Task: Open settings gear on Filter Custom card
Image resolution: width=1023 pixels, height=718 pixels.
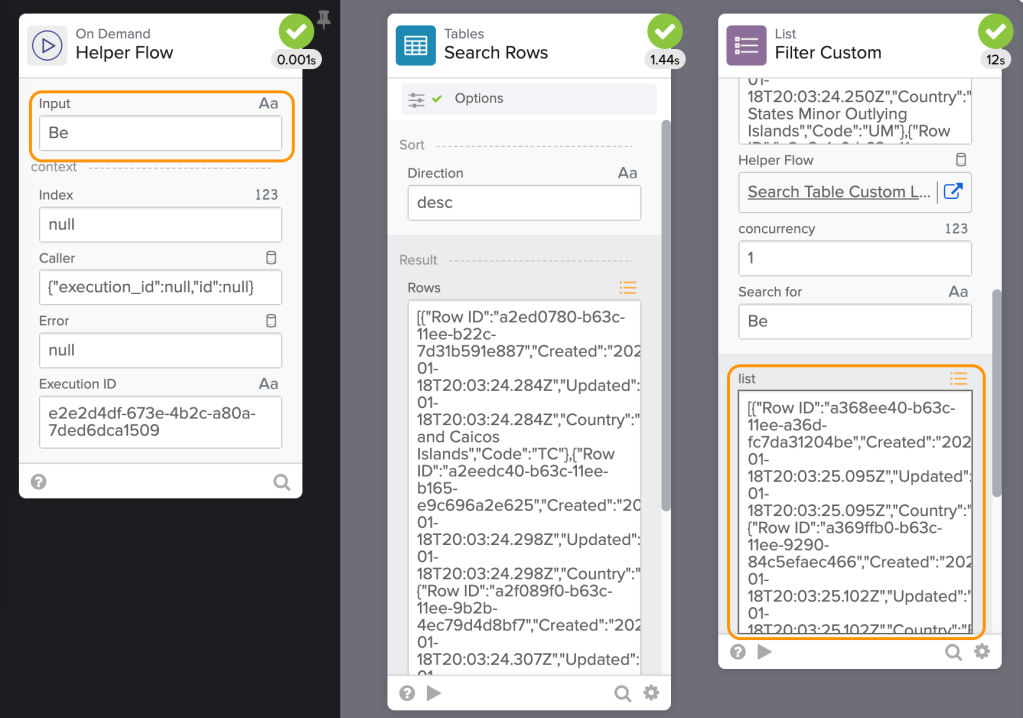Action: (982, 652)
